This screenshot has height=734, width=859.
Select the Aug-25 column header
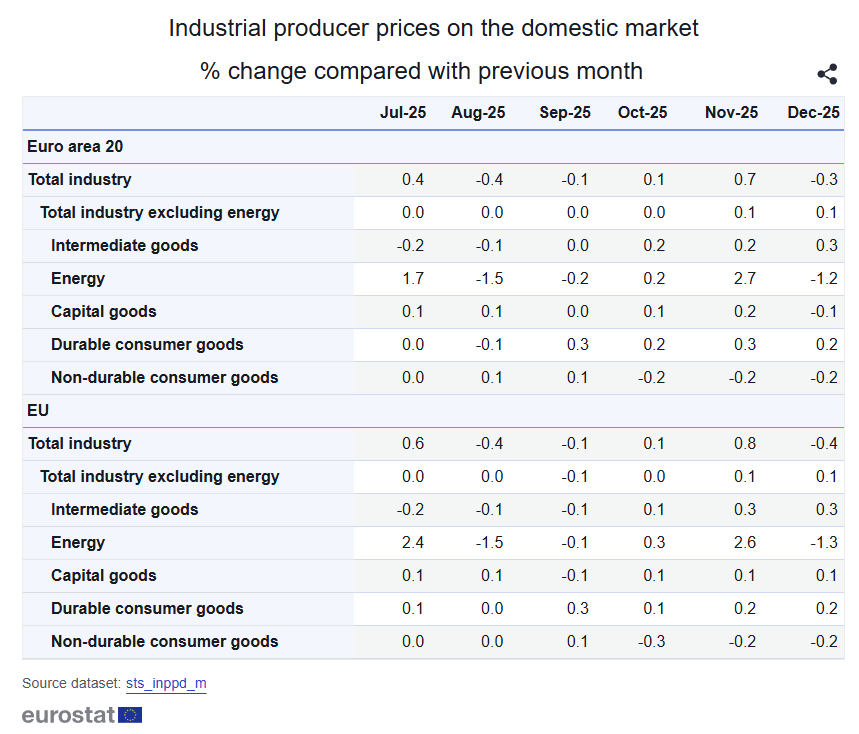tap(478, 113)
